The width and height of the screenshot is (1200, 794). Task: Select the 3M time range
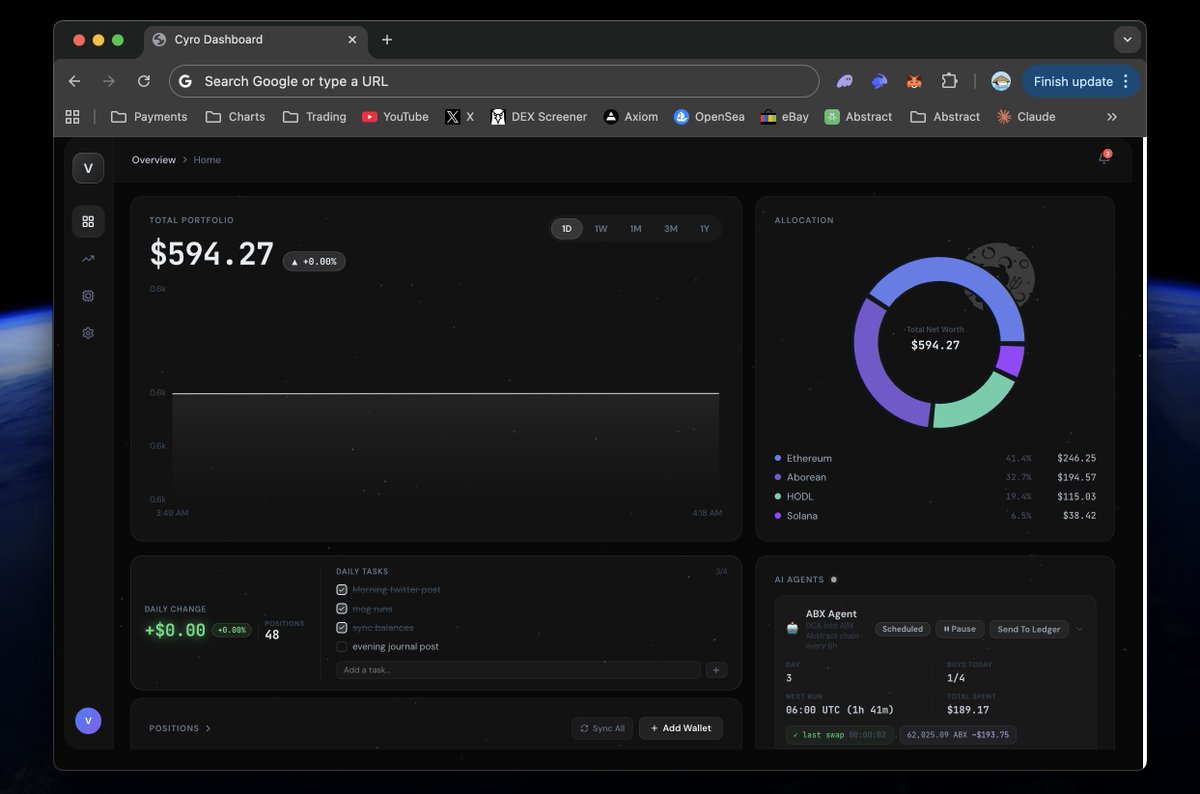point(670,229)
